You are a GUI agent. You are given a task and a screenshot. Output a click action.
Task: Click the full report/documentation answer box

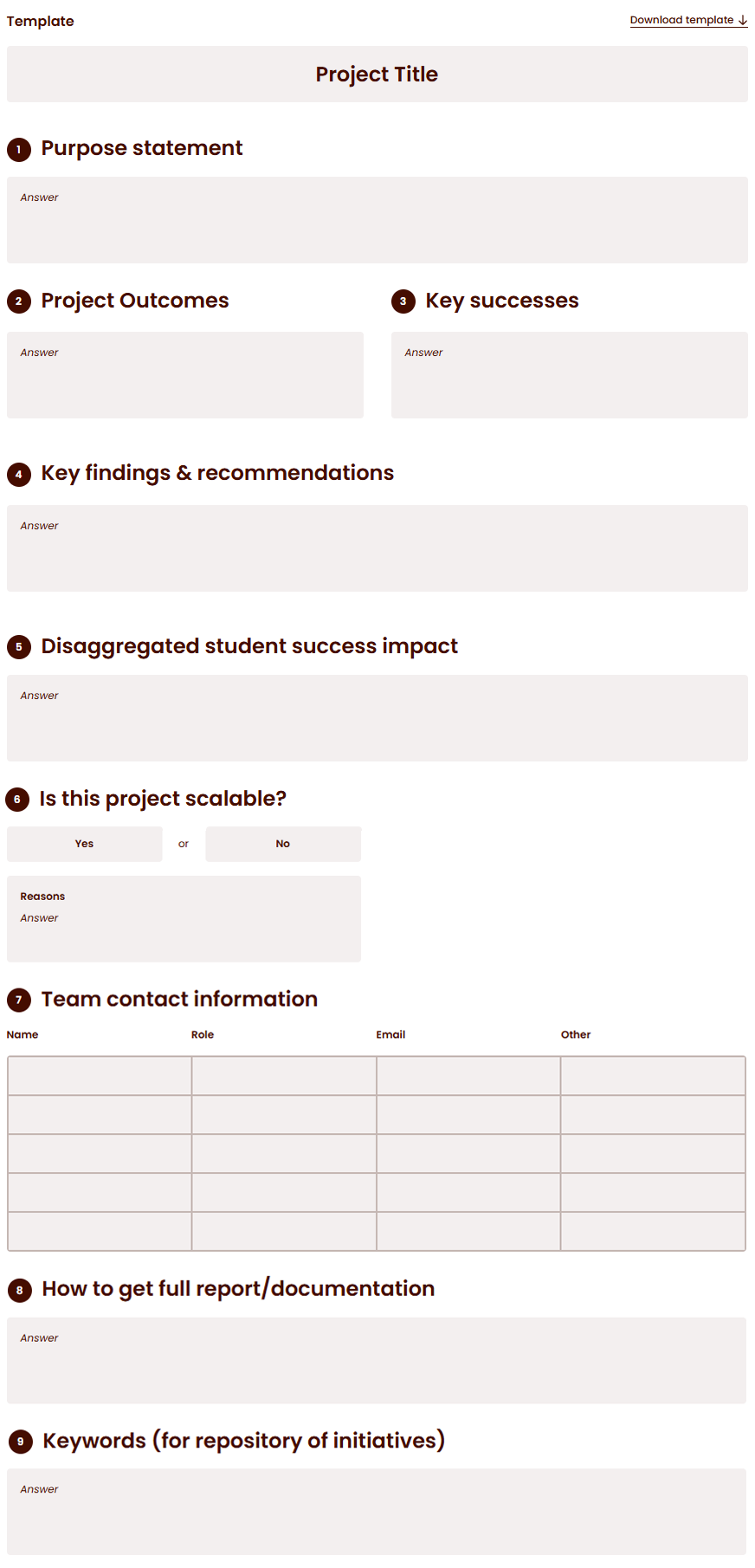[x=377, y=1361]
